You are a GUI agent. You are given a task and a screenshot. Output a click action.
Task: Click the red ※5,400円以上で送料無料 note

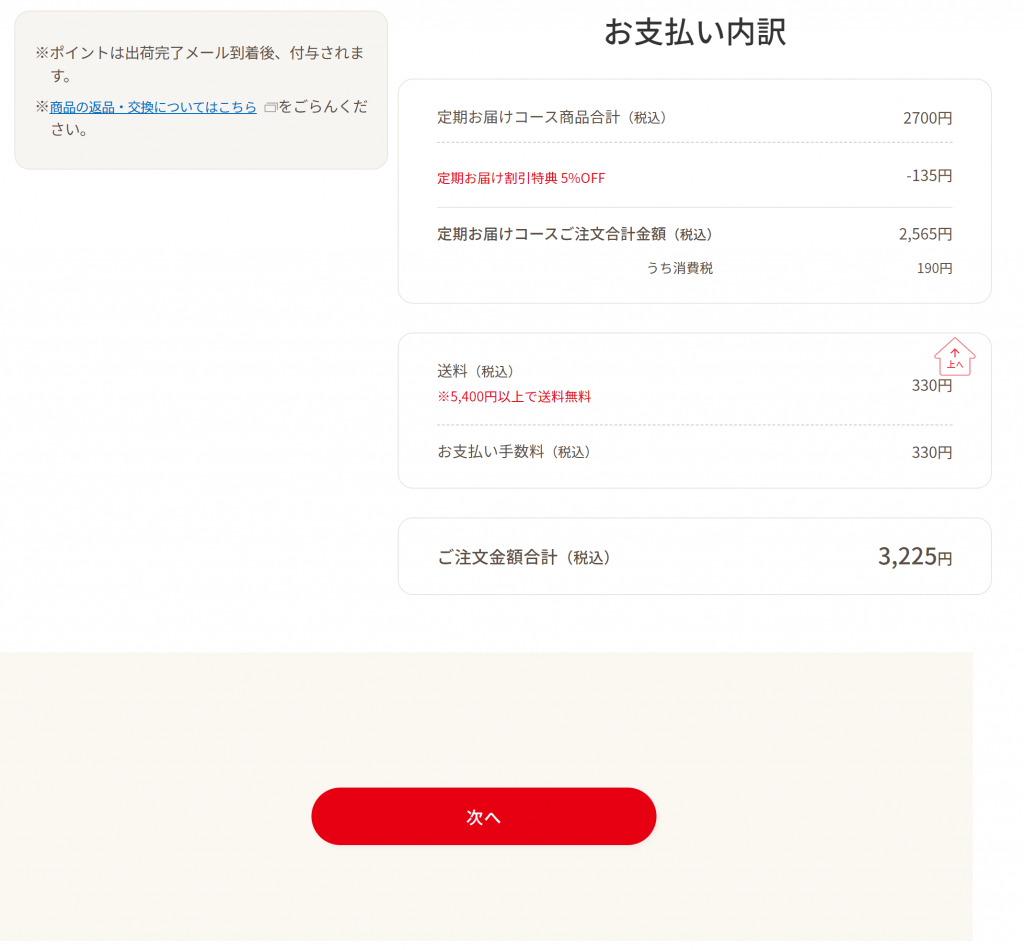(x=514, y=397)
